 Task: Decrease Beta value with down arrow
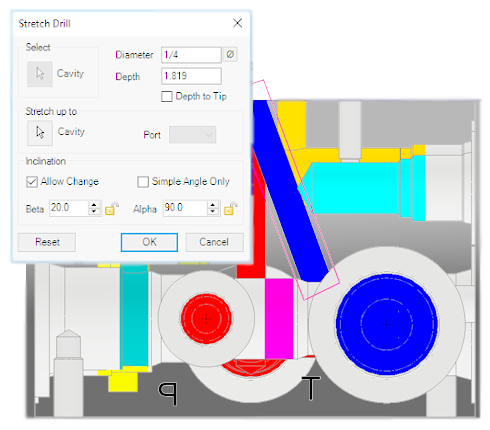pos(94,212)
